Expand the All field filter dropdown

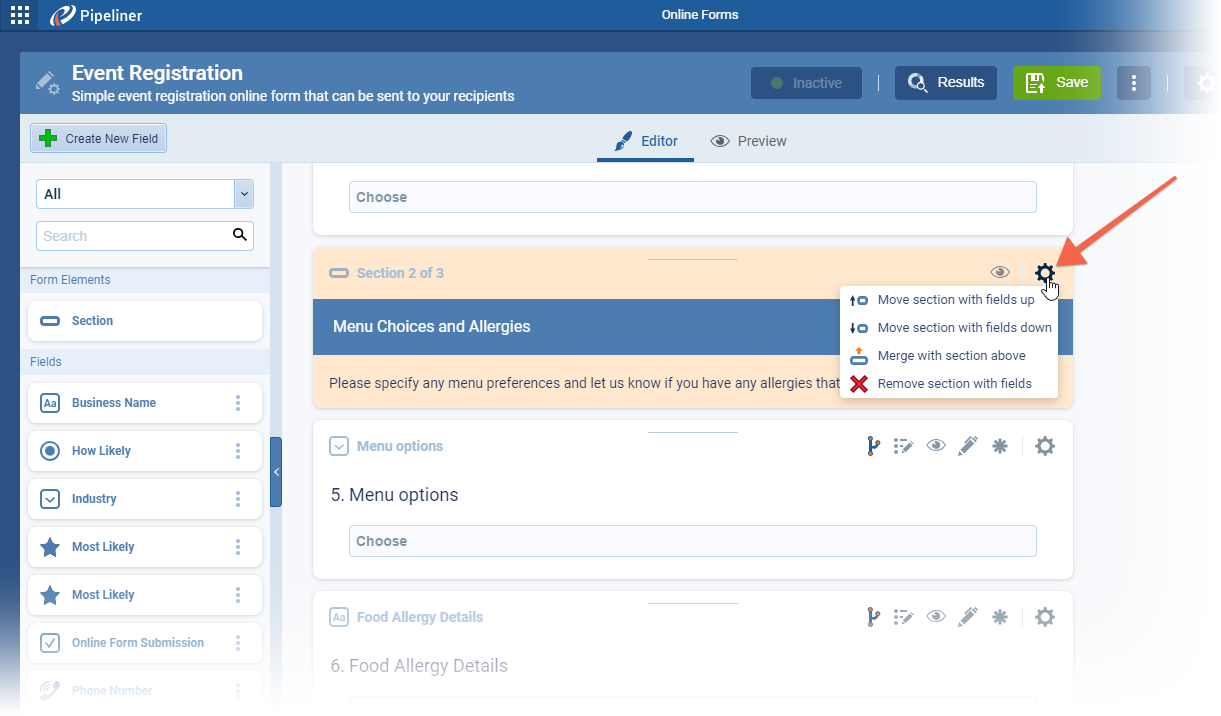(243, 194)
